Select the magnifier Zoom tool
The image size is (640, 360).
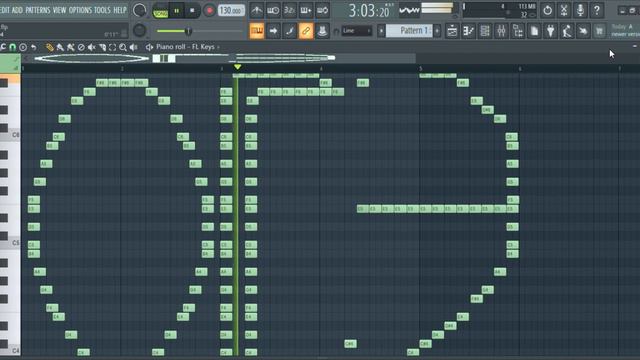coord(123,47)
